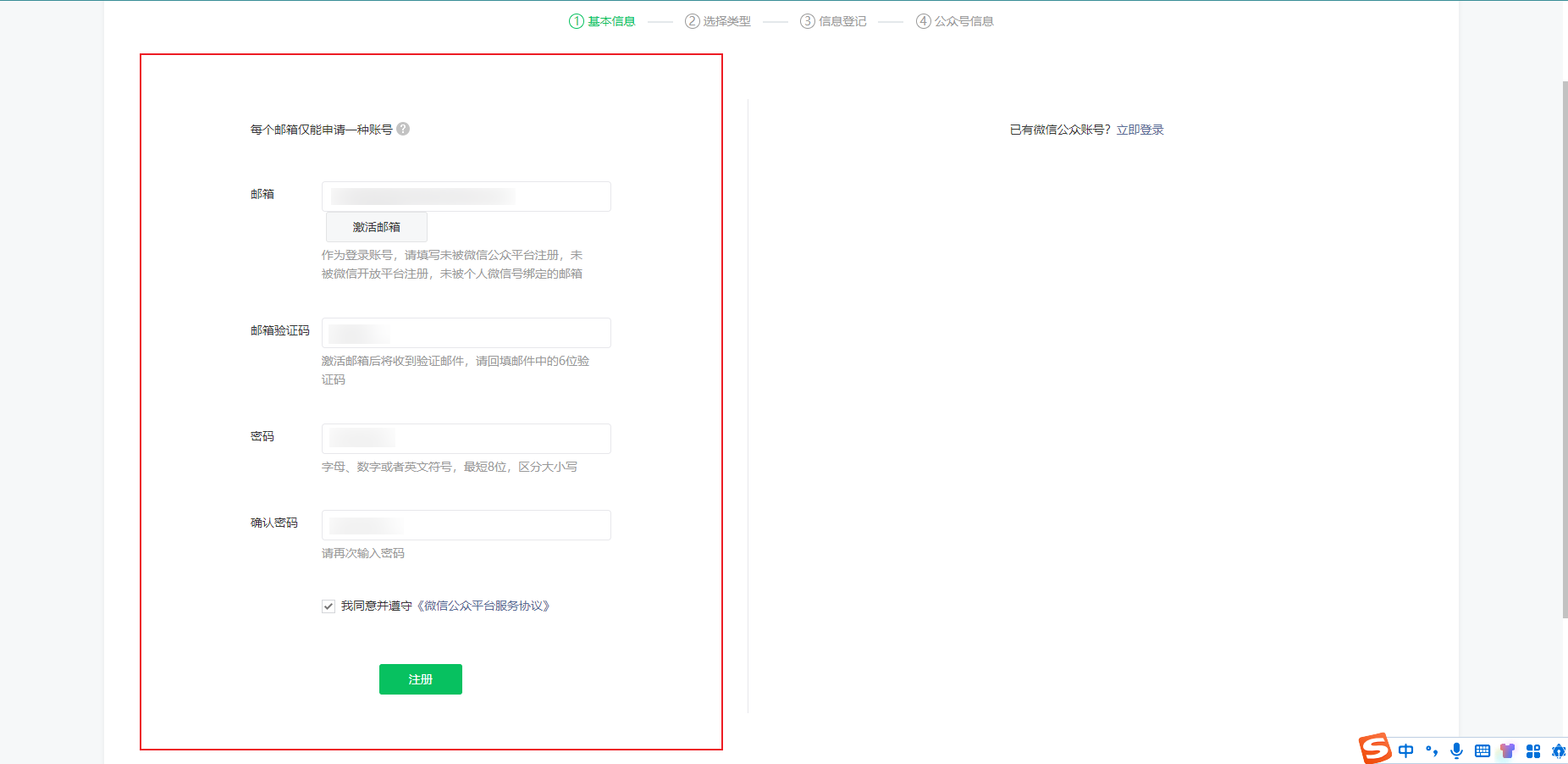
Task: Open help tooltip beside 每个邮箱仅能申请一种账号
Action: tap(403, 129)
